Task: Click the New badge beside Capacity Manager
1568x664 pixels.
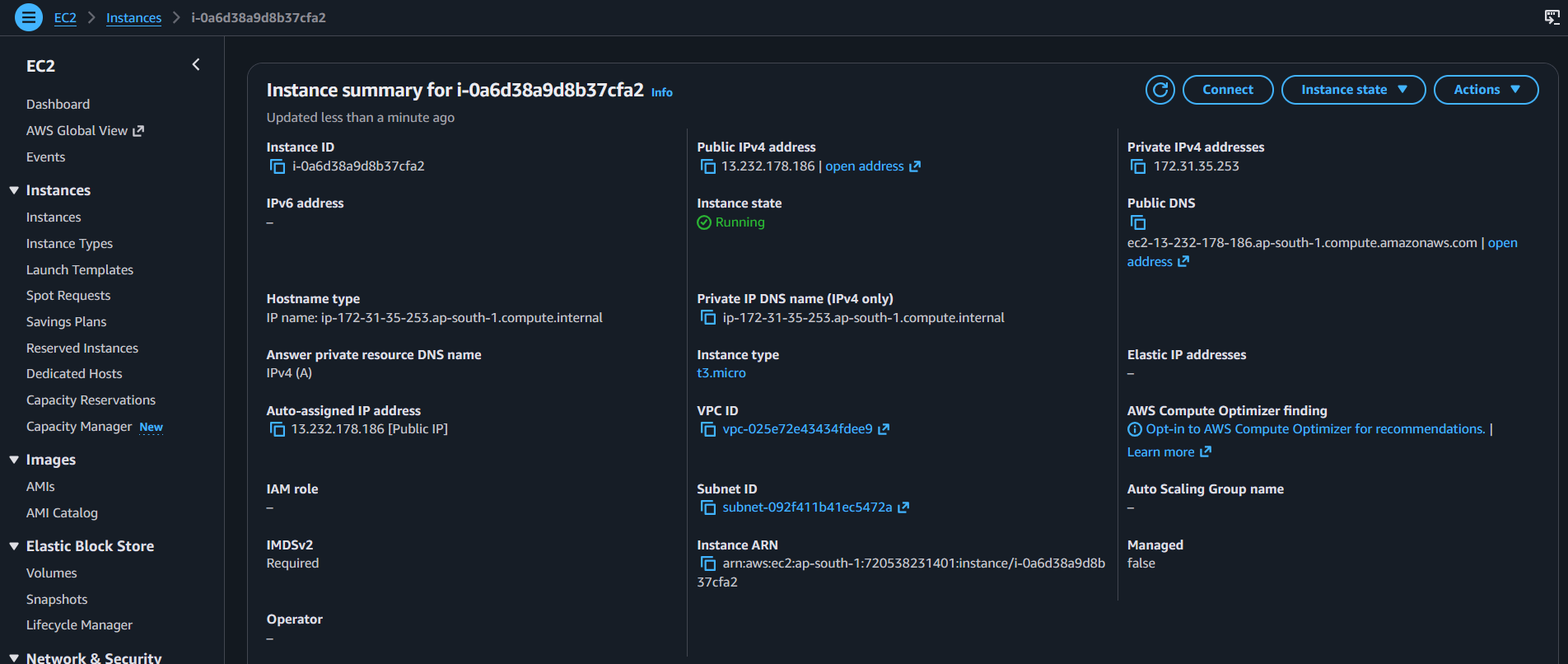Action: coord(152,427)
